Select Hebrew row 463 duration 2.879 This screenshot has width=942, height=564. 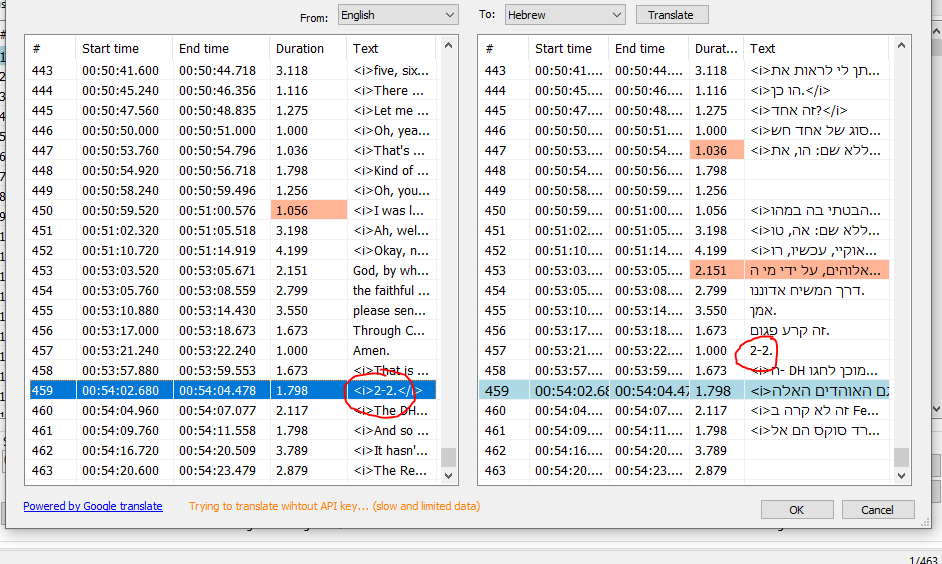click(711, 470)
